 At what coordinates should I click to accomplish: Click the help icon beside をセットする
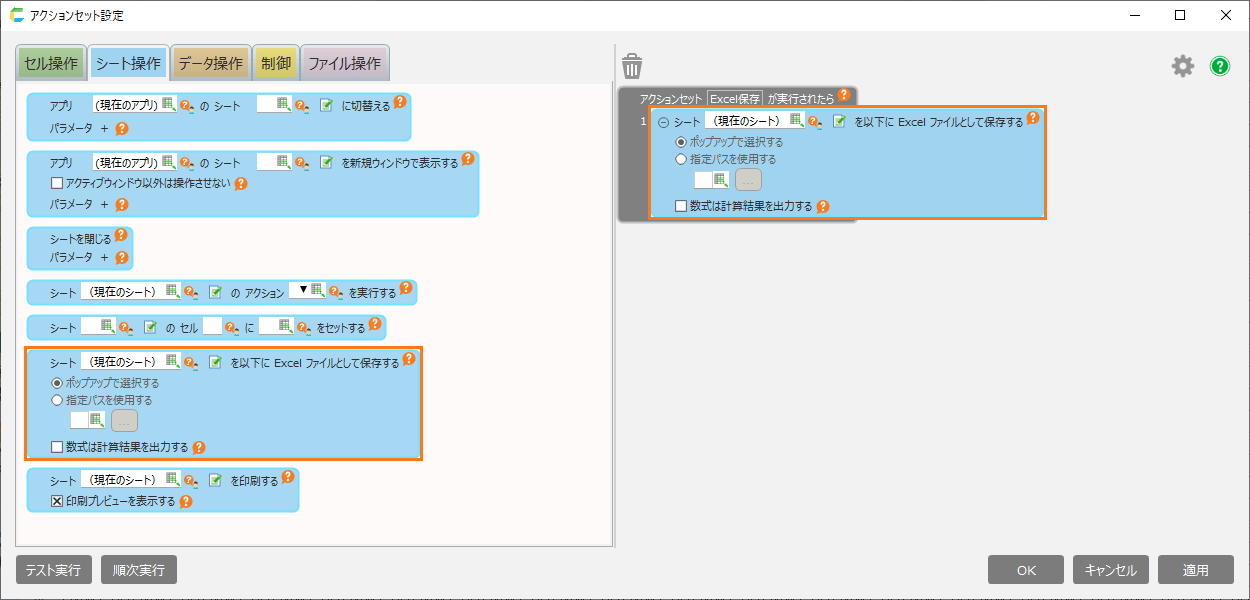click(x=374, y=324)
